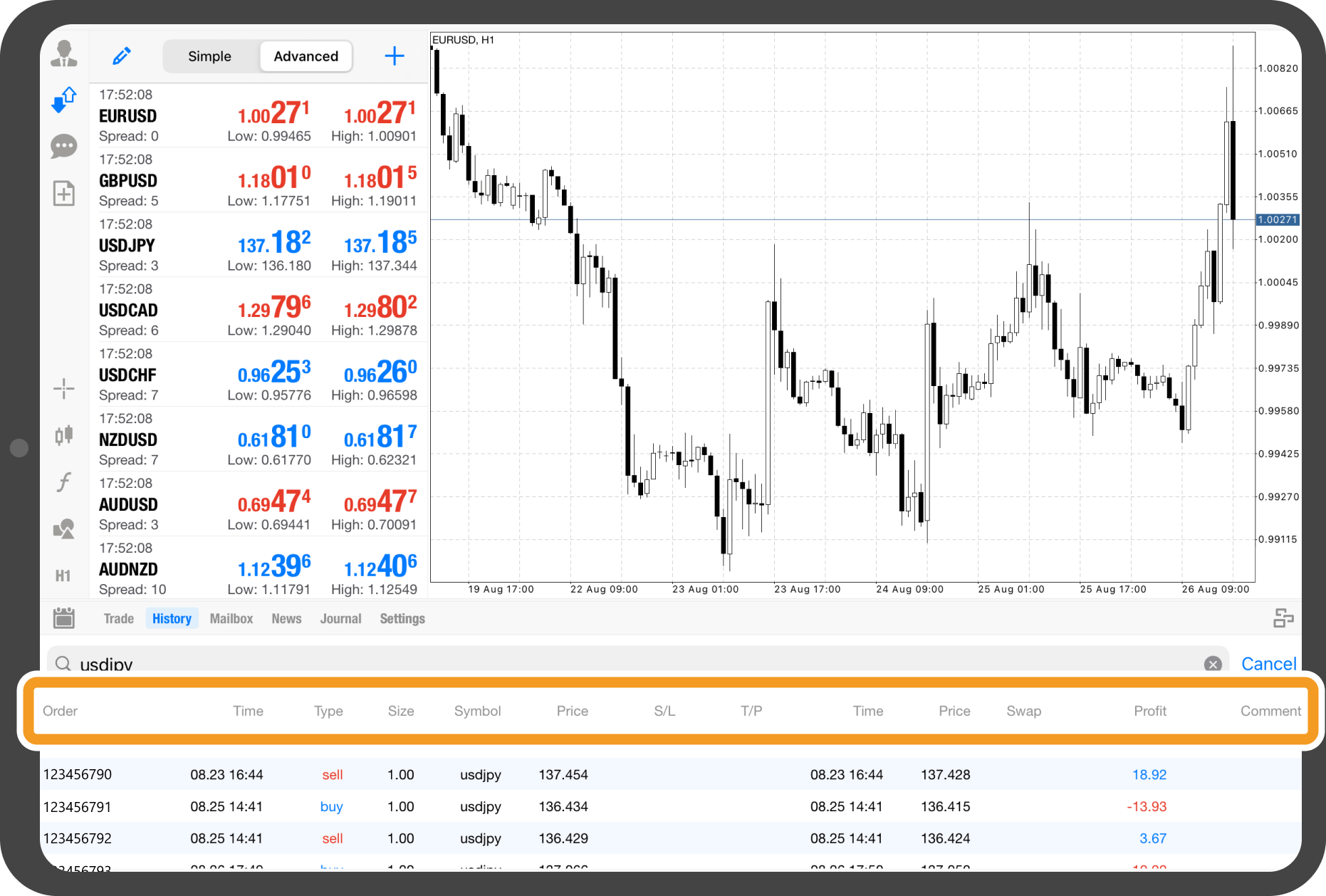Switch to the Trade tab
Screen dimensions: 1326x896
(x=118, y=618)
